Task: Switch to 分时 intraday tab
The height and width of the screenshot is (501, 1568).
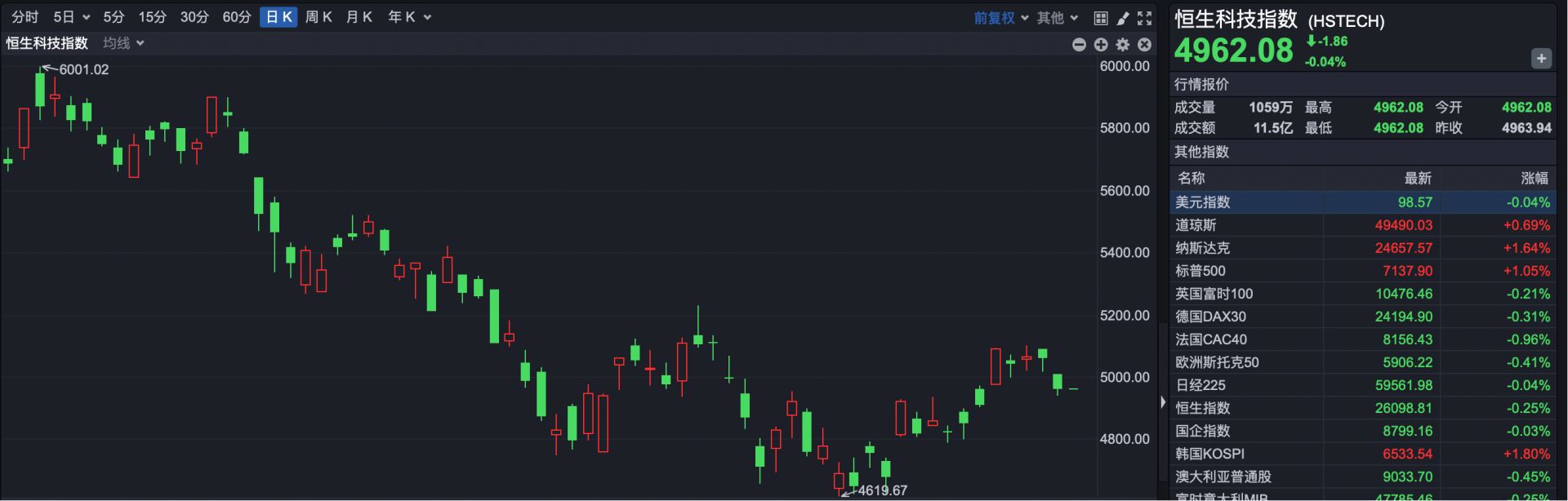Action: pos(24,17)
